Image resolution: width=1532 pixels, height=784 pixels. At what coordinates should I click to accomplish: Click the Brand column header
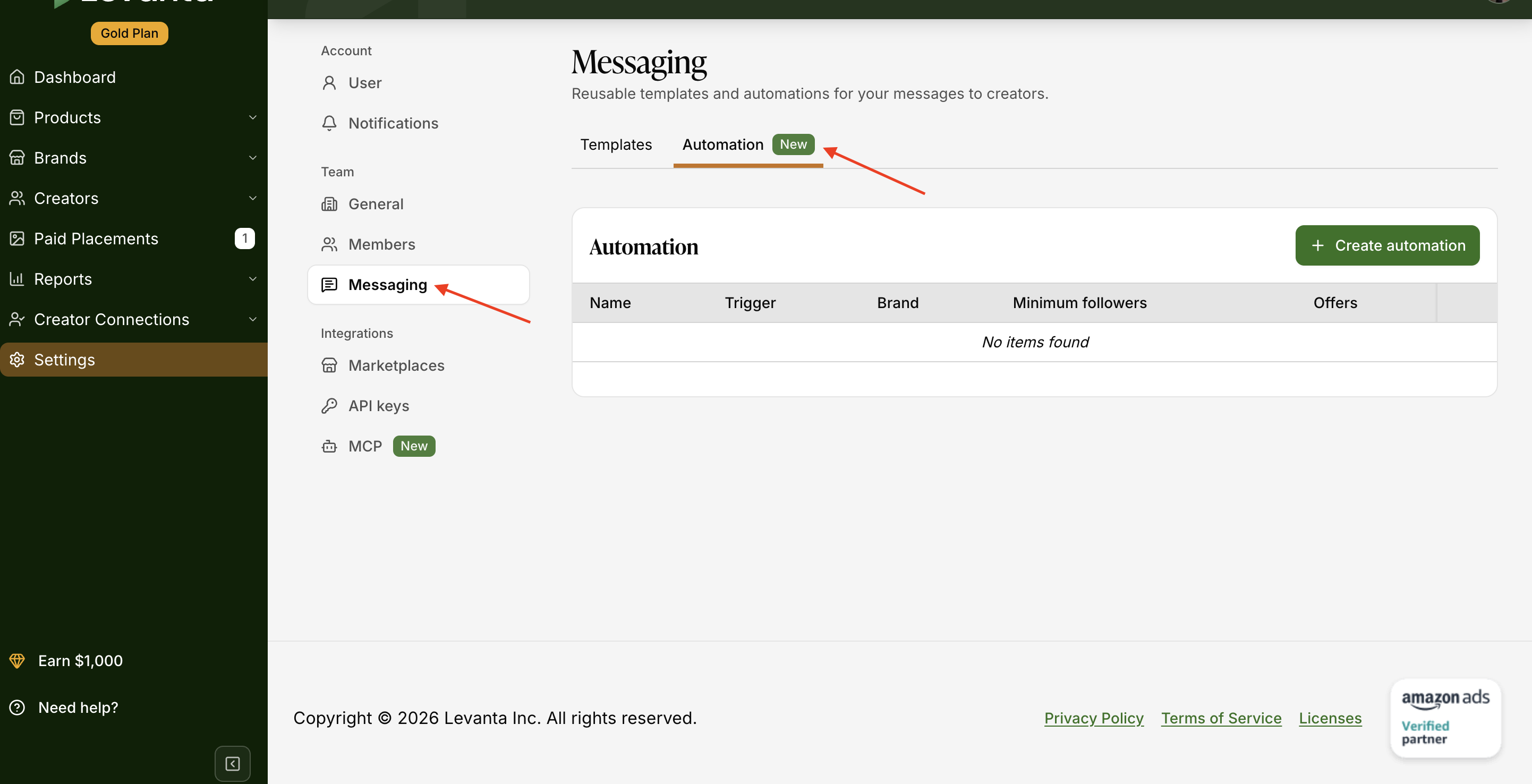897,303
